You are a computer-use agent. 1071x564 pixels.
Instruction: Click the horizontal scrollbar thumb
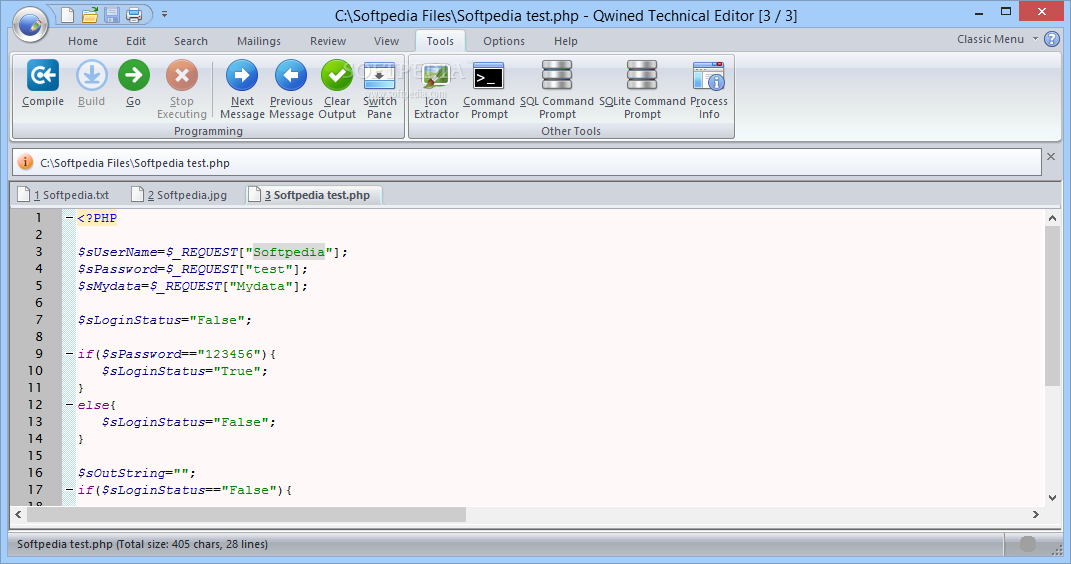(247, 514)
